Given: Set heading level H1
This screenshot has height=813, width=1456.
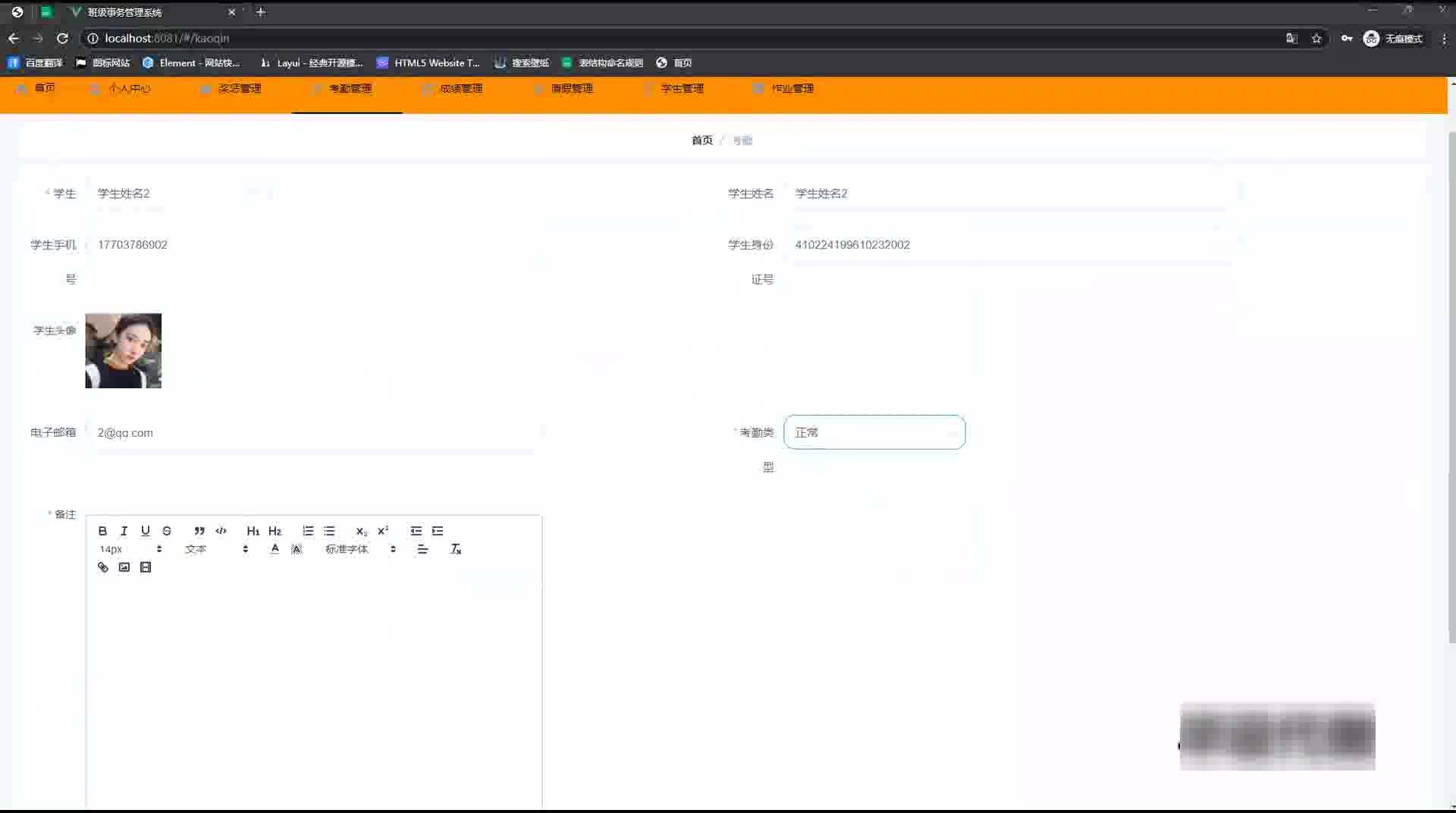Looking at the screenshot, I should [x=253, y=531].
